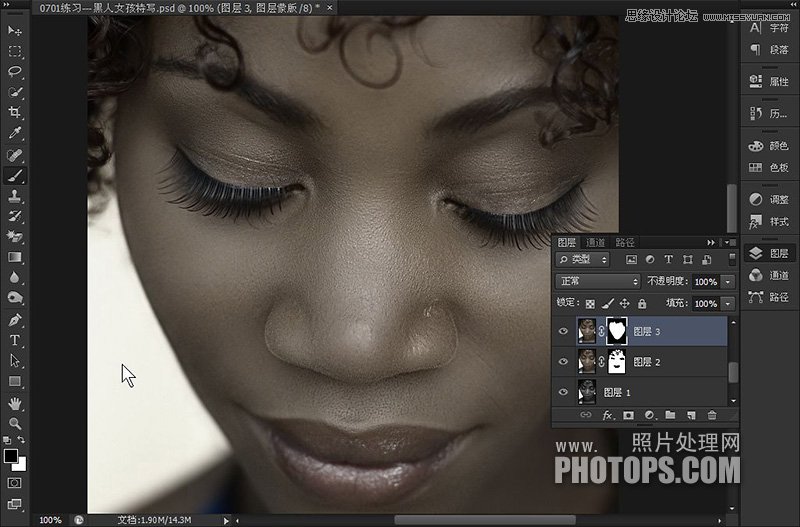Change screen mode from toolbar bottom
This screenshot has height=527, width=800.
point(14,504)
